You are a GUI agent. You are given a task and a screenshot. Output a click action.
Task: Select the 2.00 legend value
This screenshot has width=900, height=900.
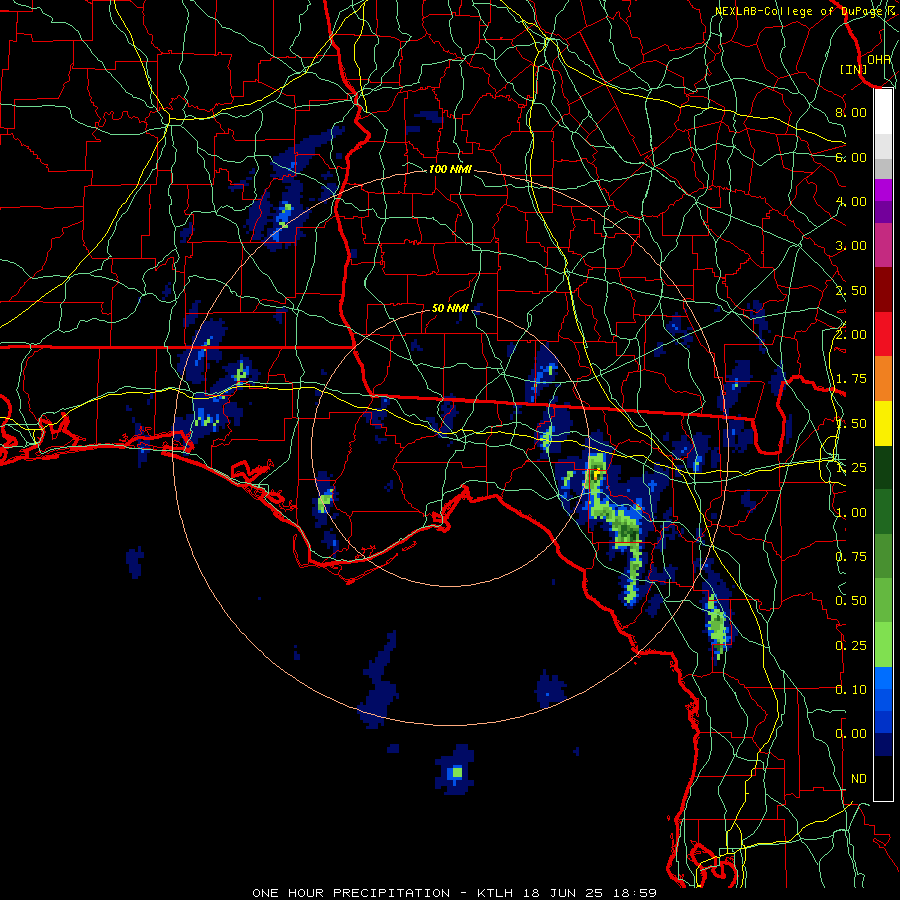pos(851,335)
